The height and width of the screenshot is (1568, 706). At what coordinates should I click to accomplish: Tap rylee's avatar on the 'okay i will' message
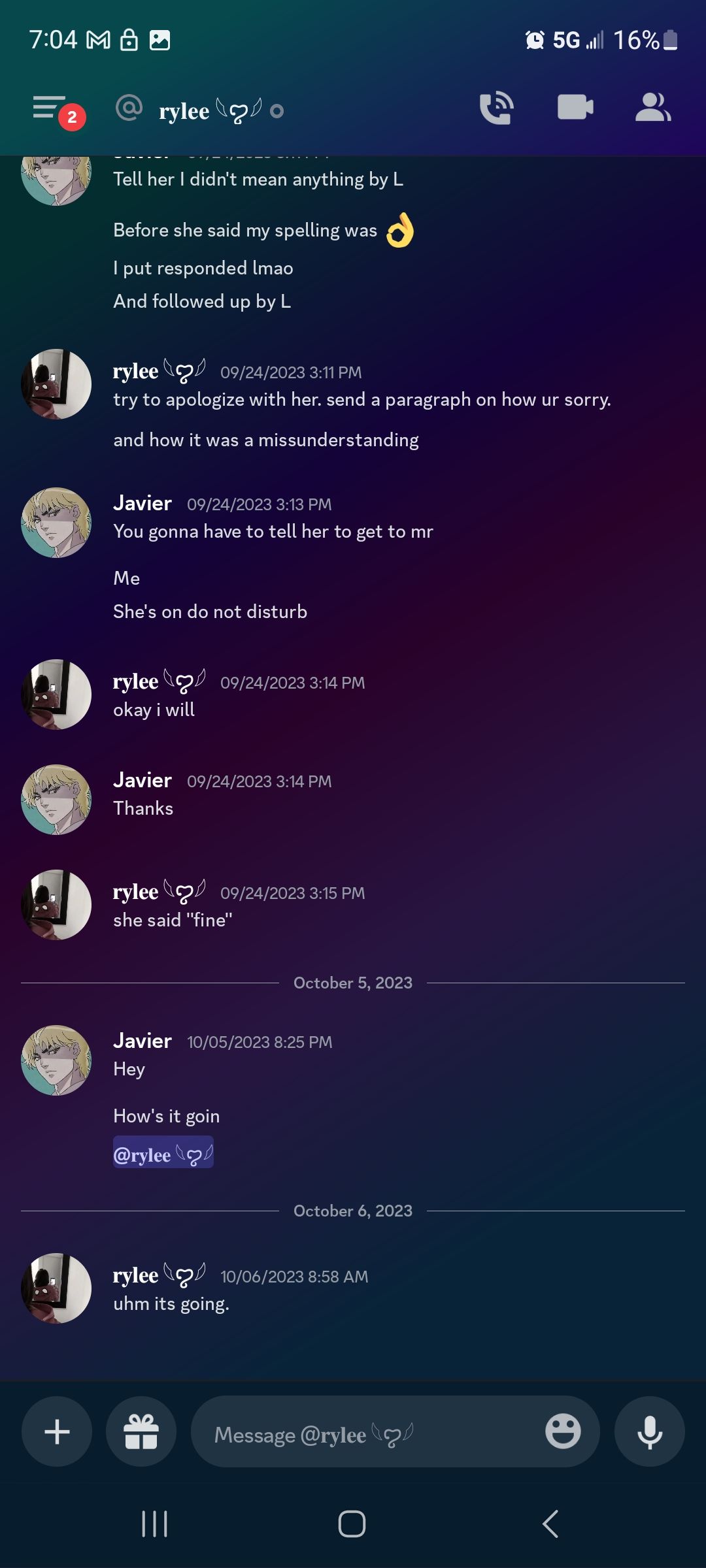[56, 694]
